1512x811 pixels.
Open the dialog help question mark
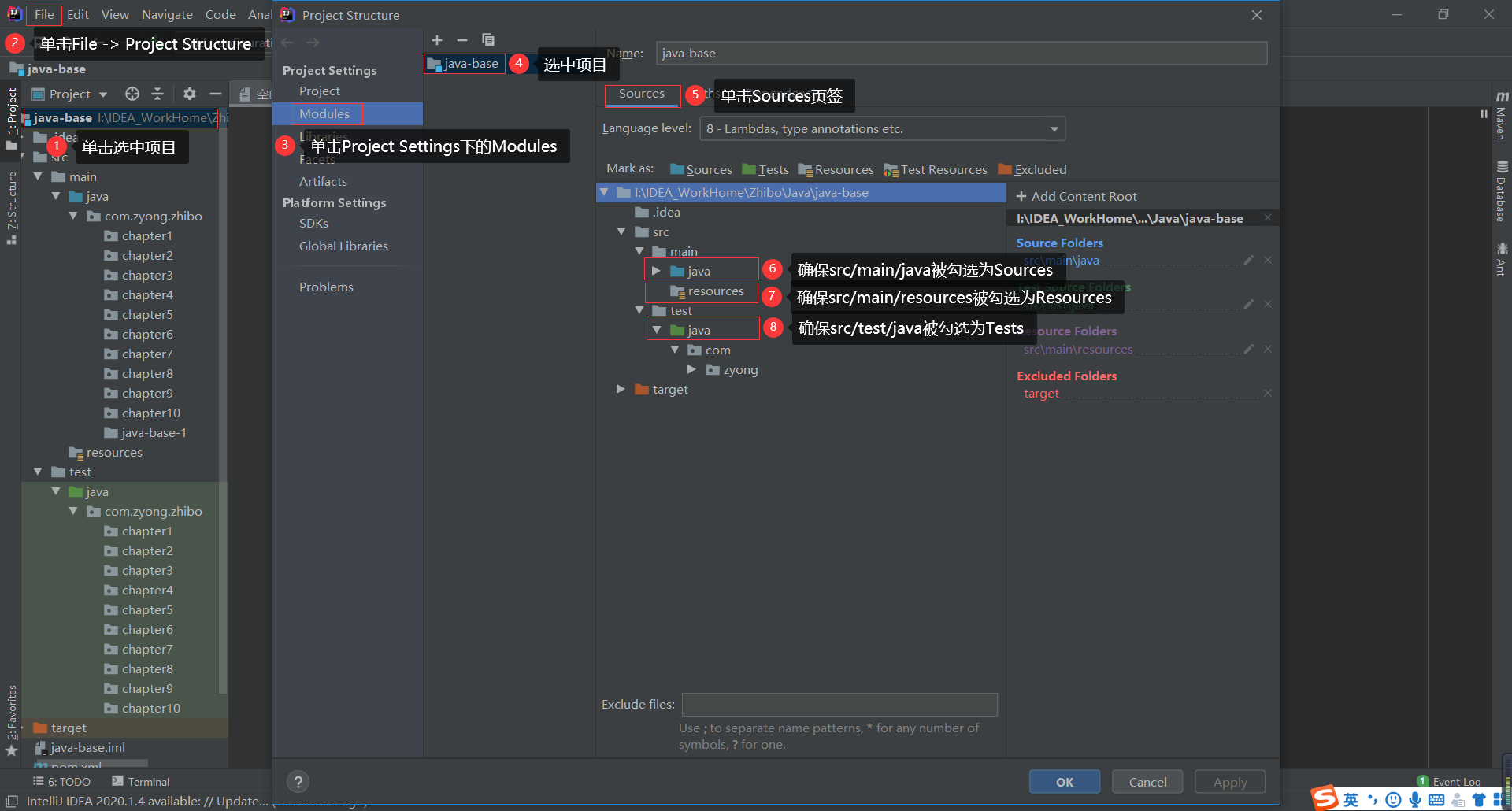tap(298, 781)
